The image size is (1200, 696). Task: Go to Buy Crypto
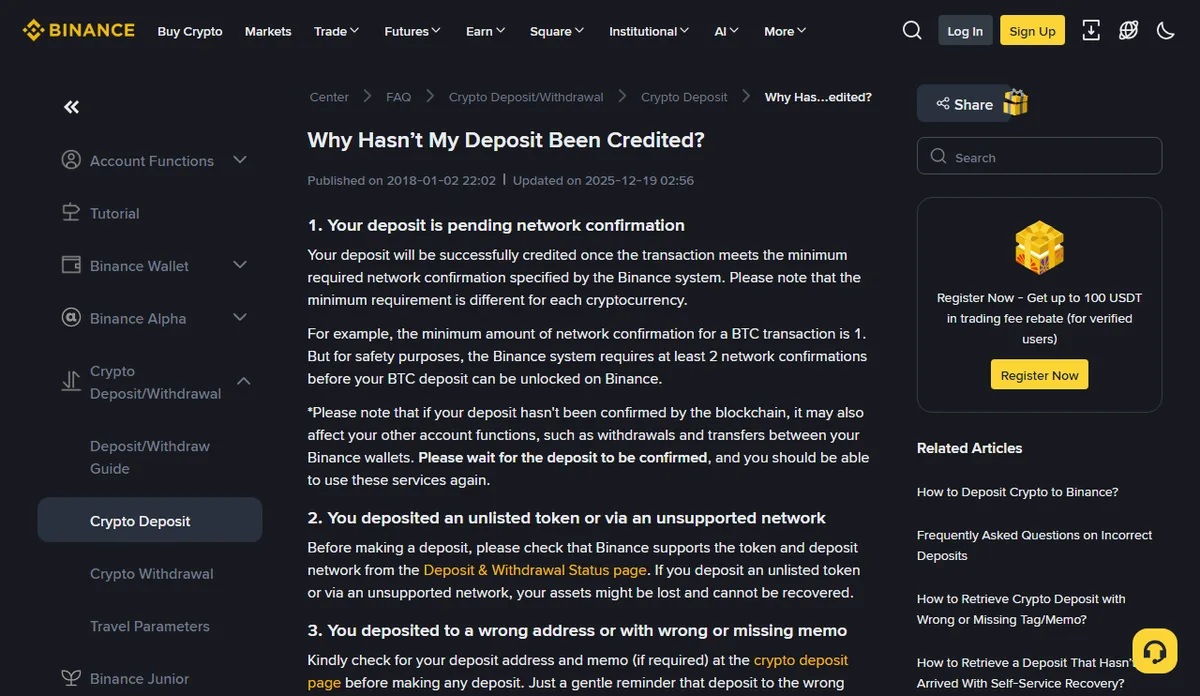click(x=190, y=31)
